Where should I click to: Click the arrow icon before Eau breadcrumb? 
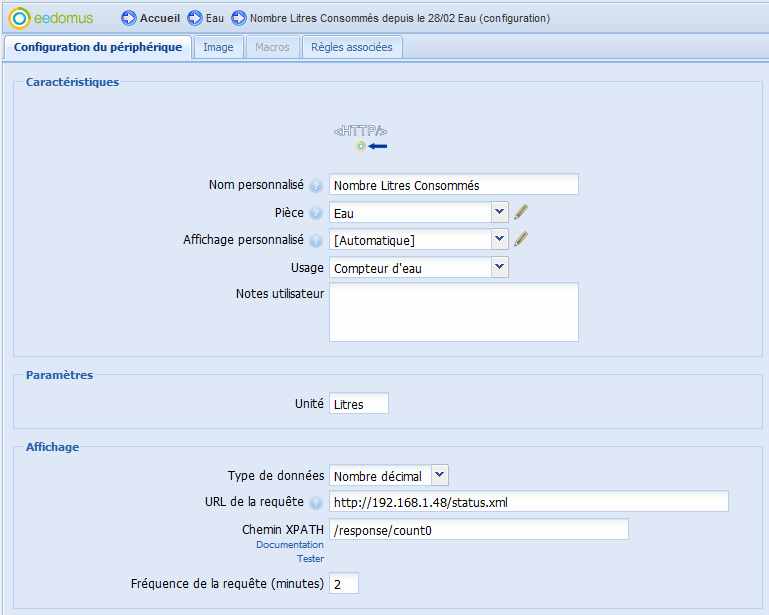[x=194, y=18]
